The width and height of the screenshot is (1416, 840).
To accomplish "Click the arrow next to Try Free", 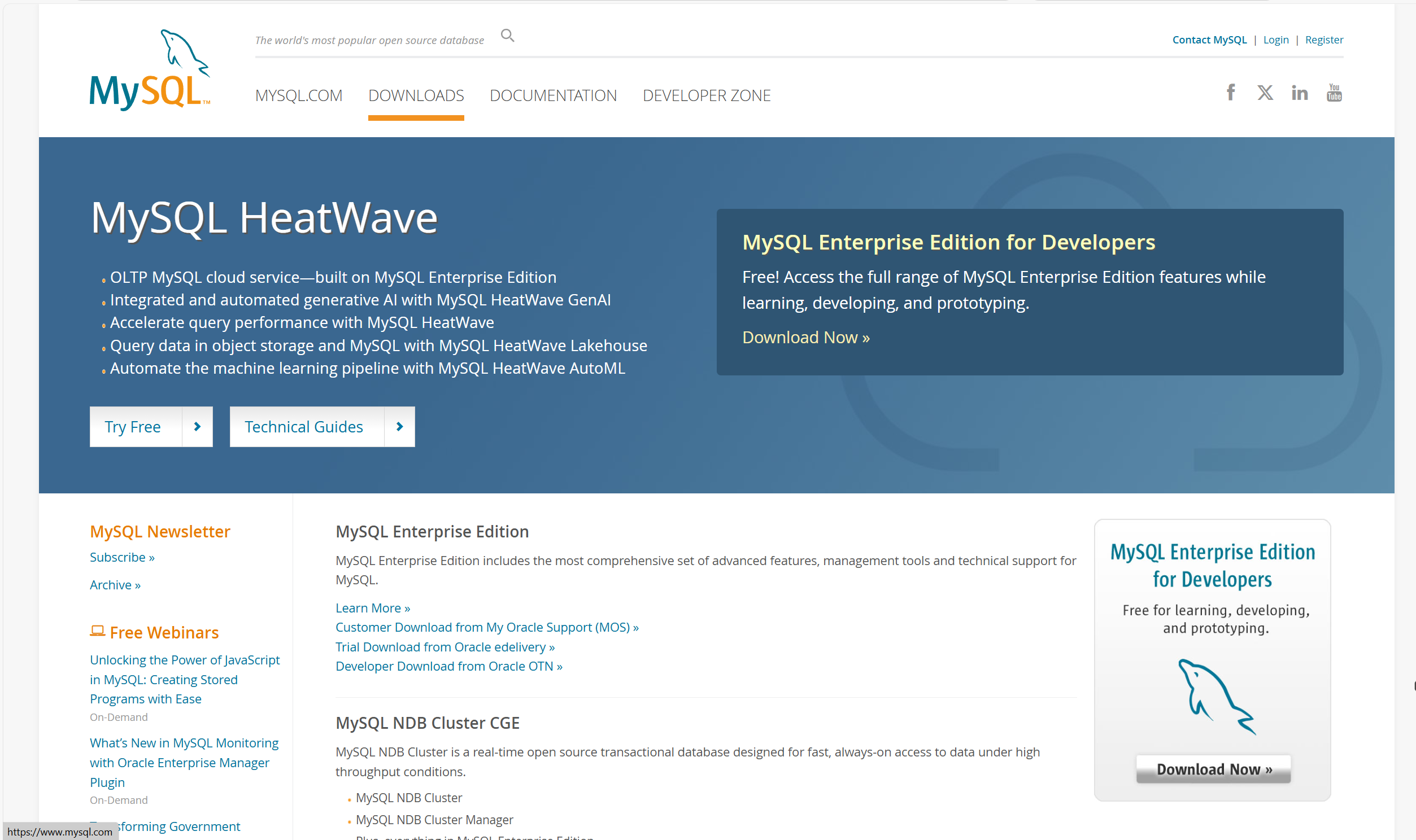I will coord(197,427).
